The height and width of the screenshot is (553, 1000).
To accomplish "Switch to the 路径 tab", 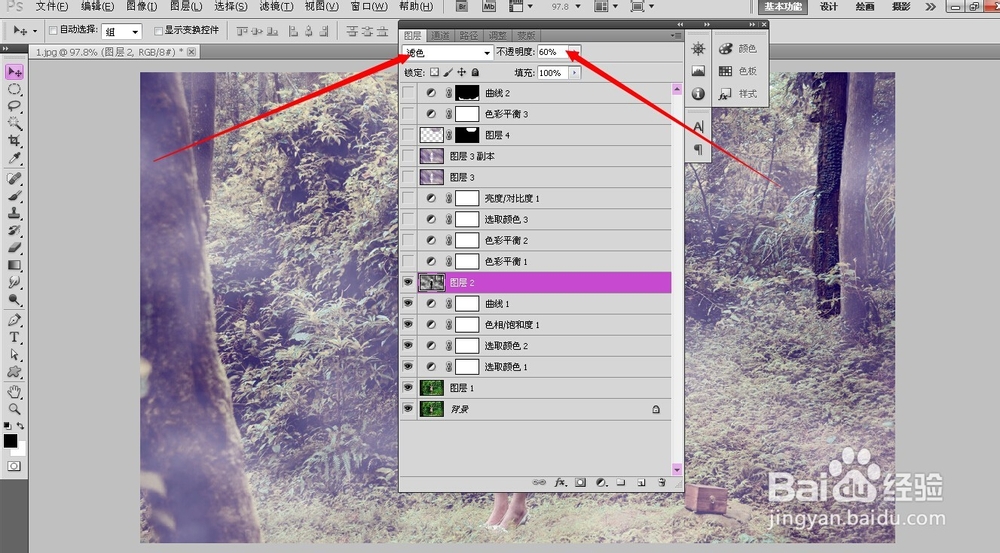I will click(469, 36).
